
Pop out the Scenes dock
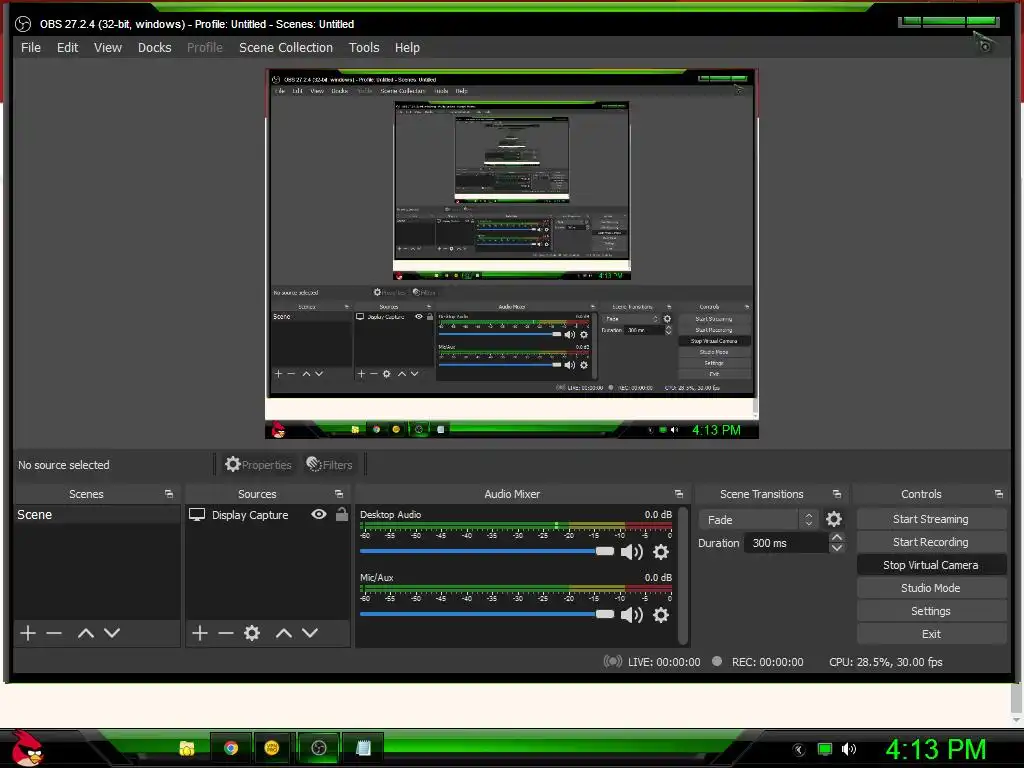(x=169, y=494)
